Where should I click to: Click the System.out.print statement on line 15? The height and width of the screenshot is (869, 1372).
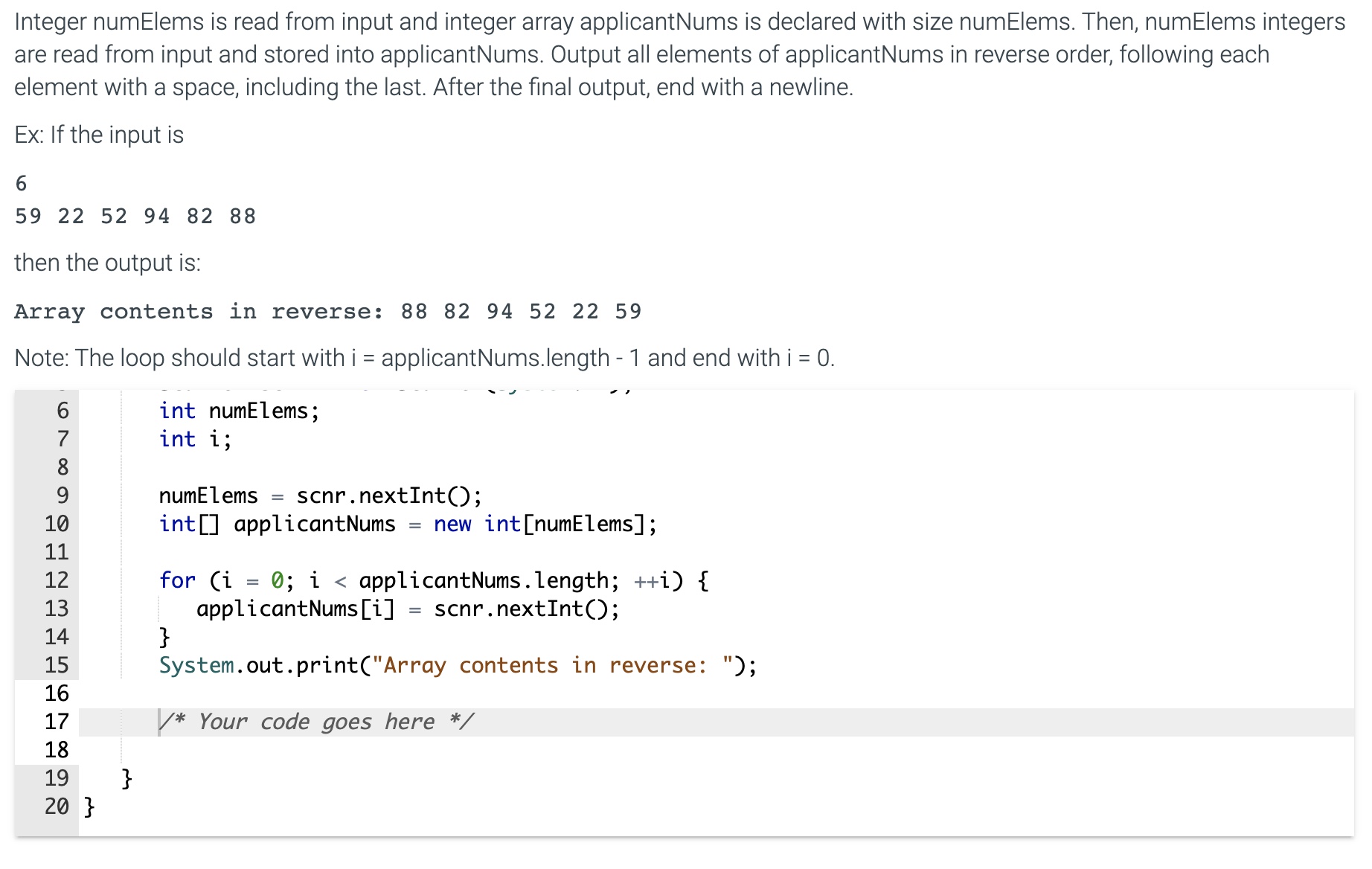tap(458, 665)
